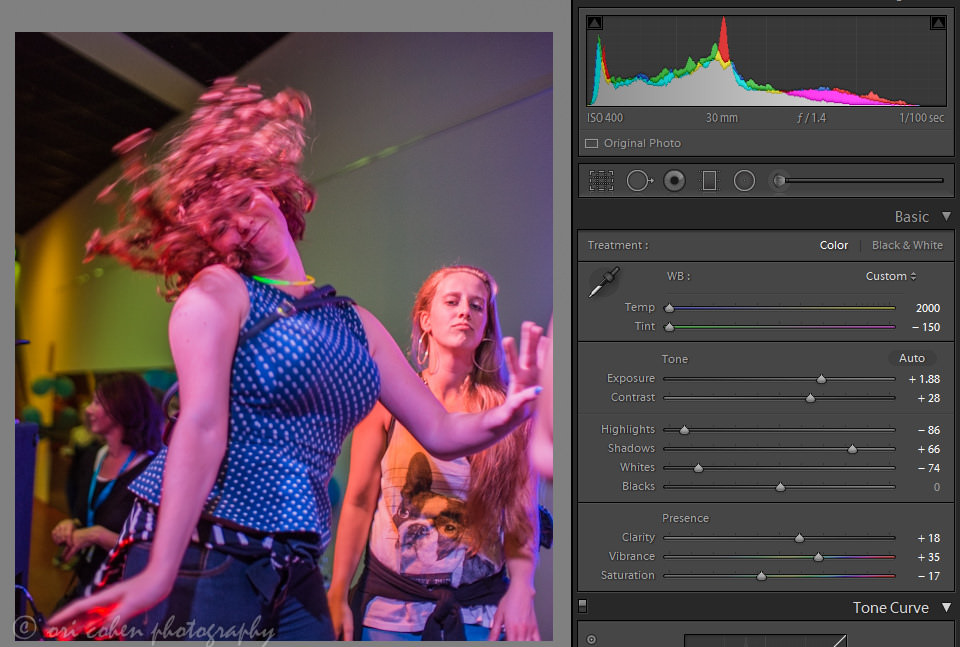Click the Shadows value +66
Screen dimensions: 960x647
(x=928, y=449)
